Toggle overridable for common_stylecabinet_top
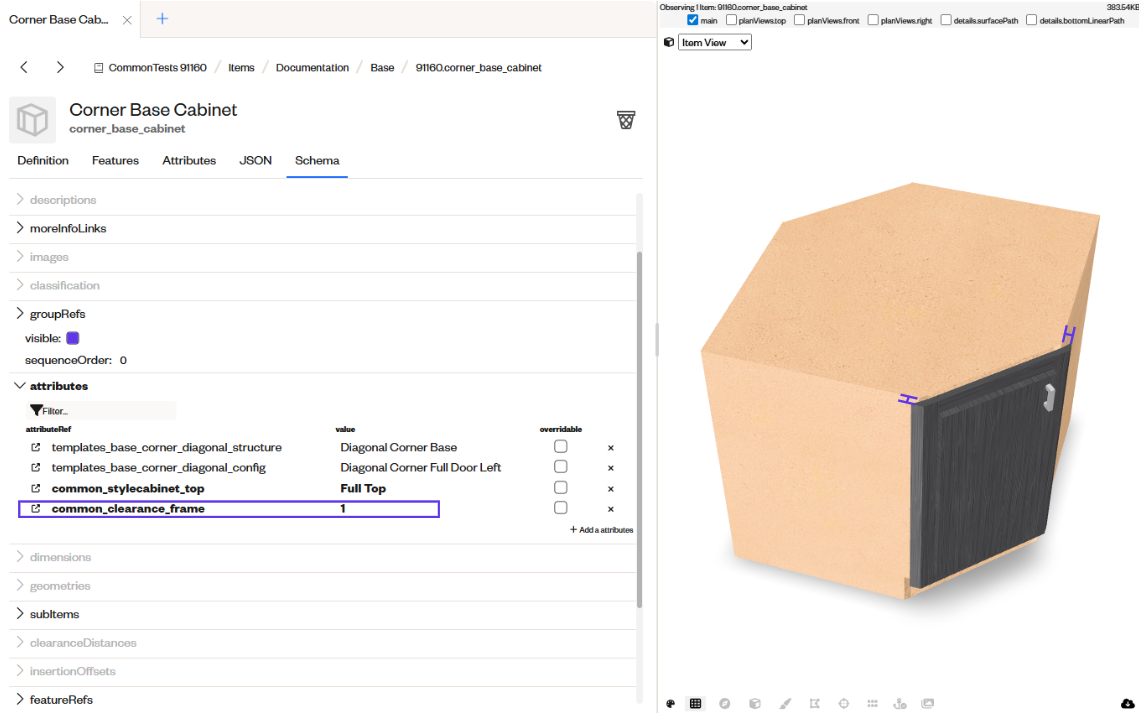 (x=561, y=487)
